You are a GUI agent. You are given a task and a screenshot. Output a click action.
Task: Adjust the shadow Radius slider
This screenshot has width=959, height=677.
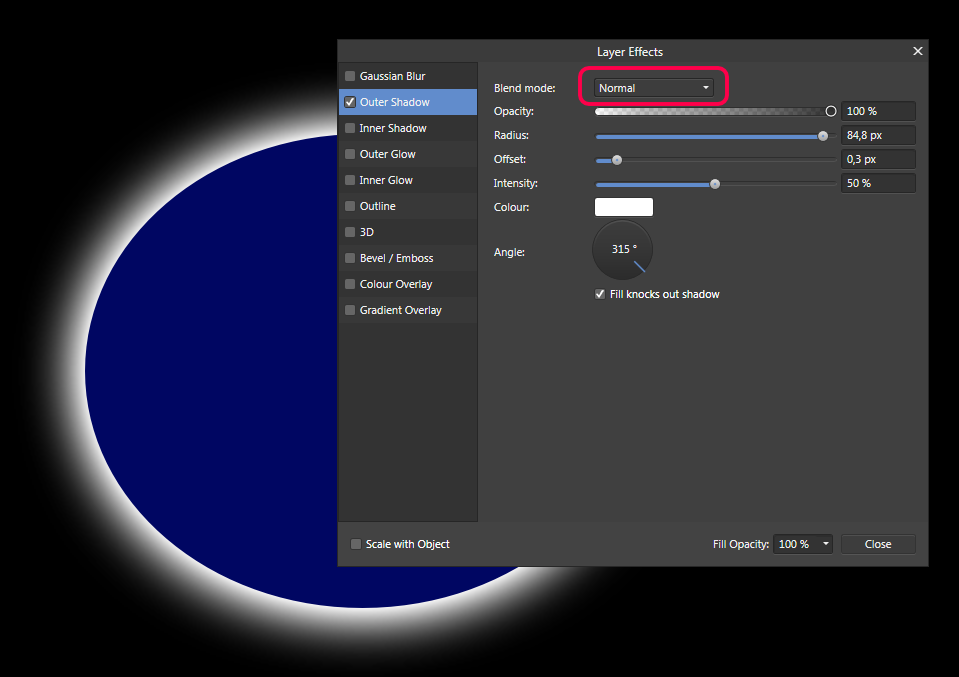[822, 136]
